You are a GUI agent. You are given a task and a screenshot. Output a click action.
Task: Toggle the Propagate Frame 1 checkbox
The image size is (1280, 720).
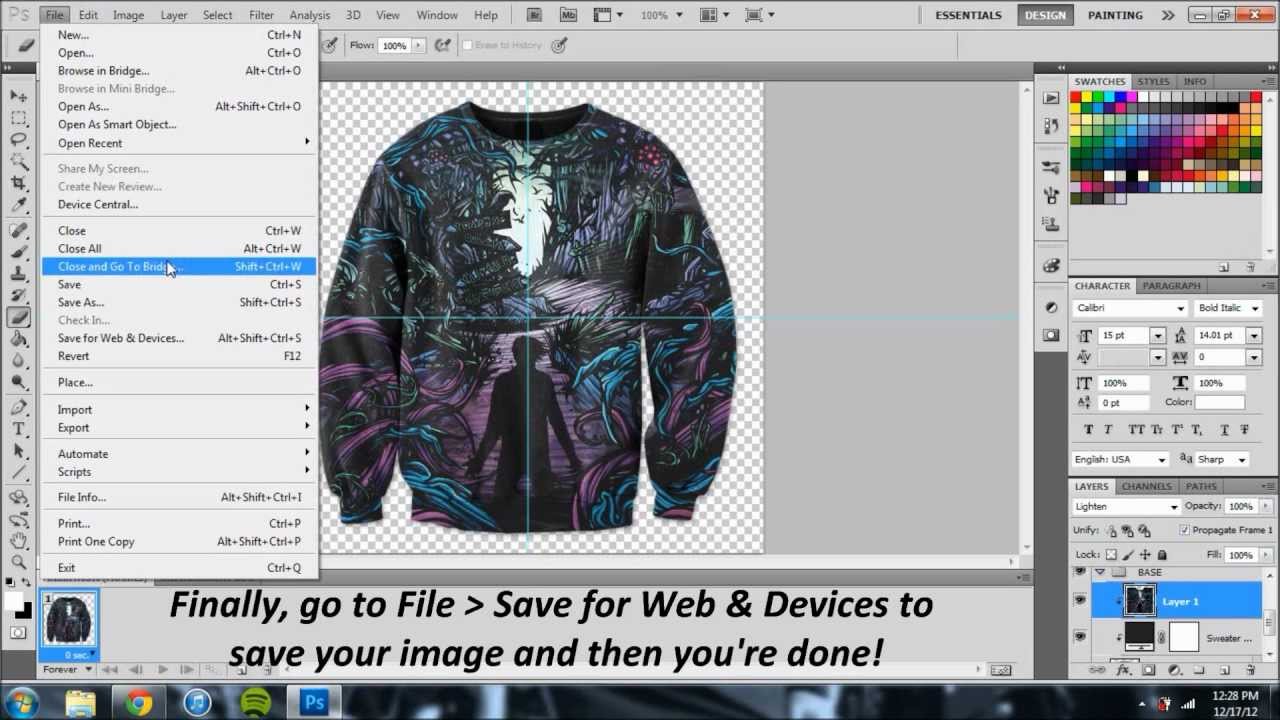coord(1185,530)
